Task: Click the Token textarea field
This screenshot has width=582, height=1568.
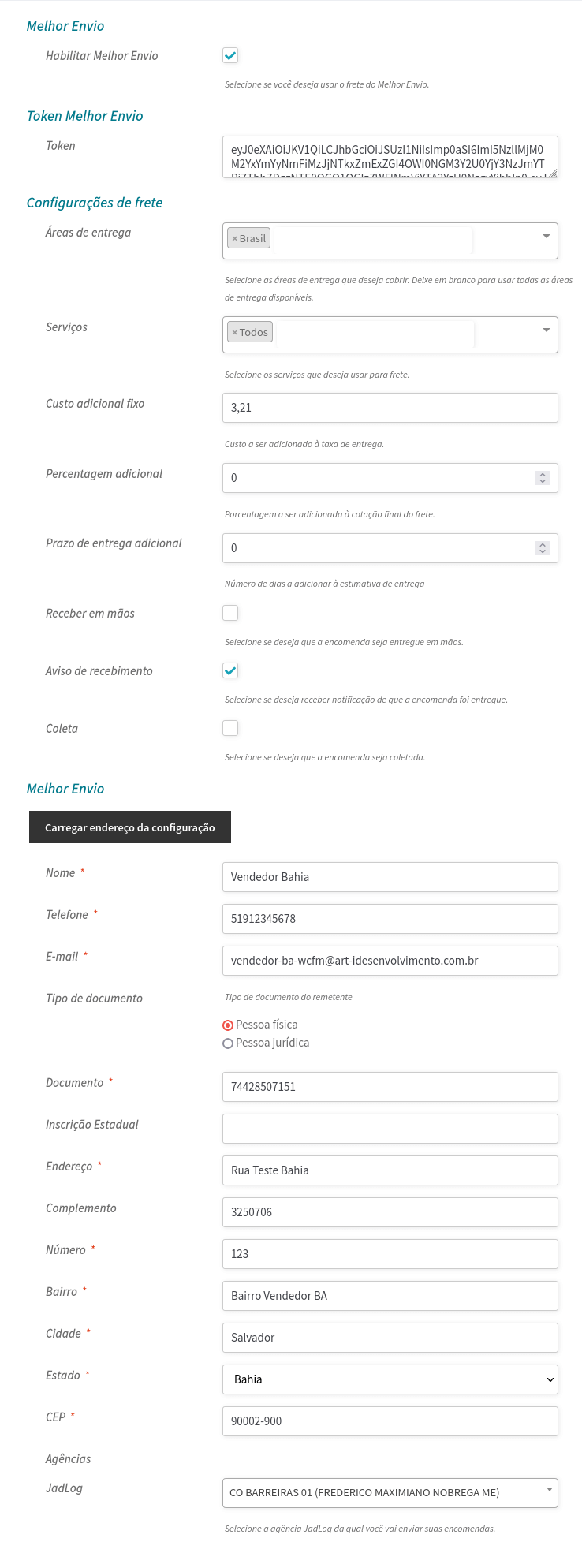Action: pos(390,156)
